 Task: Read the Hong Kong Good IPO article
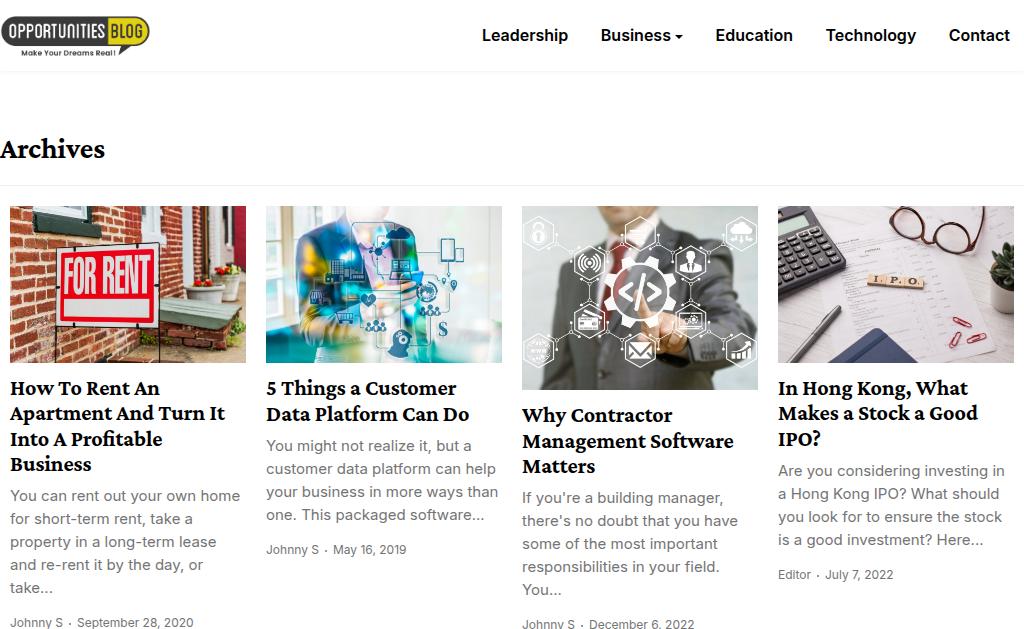coord(877,413)
